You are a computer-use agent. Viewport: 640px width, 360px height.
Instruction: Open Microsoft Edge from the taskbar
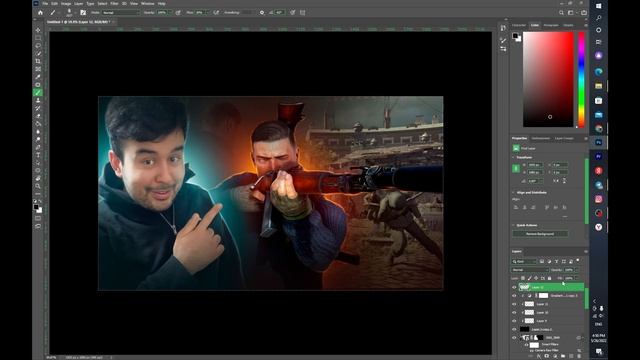(x=599, y=72)
